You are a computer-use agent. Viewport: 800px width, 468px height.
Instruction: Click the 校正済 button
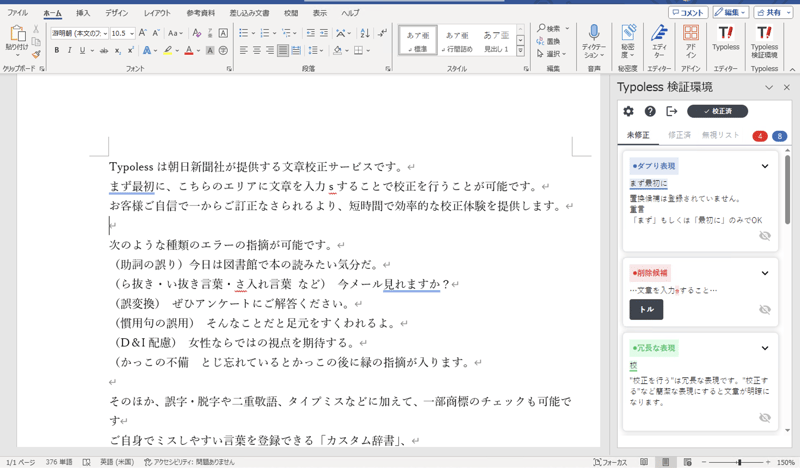click(717, 111)
